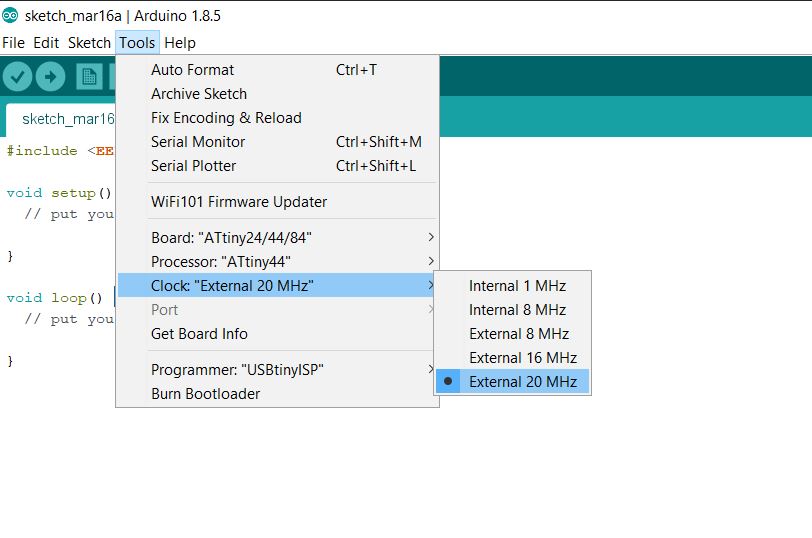Viewport: 812px width, 538px height.
Task: Click the Upload arrow toolbar icon
Action: pos(50,77)
